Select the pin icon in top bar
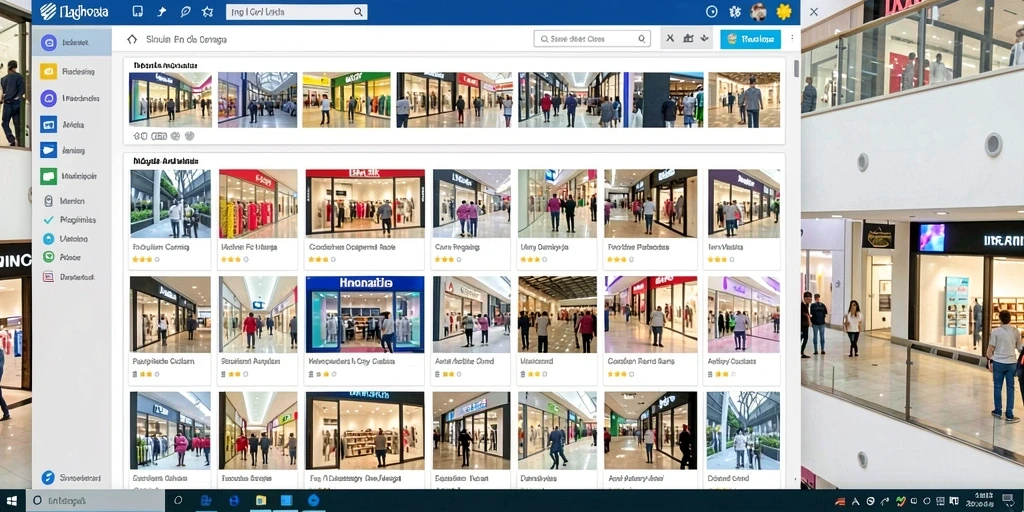The height and width of the screenshot is (512, 1024). (162, 12)
